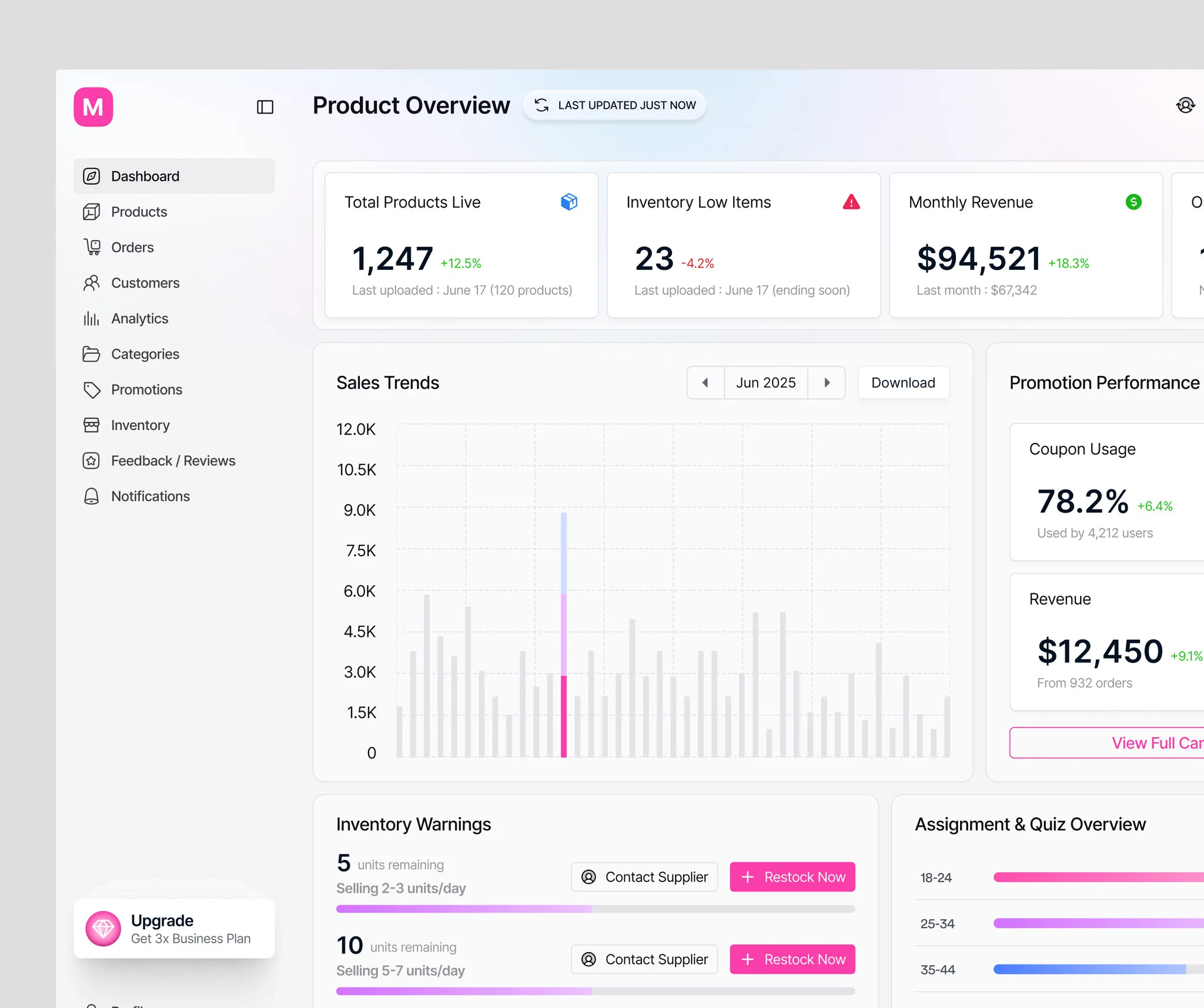Click the red warning triangle in Inventory Low Items
Viewport: 1204px width, 1008px height.
[851, 202]
